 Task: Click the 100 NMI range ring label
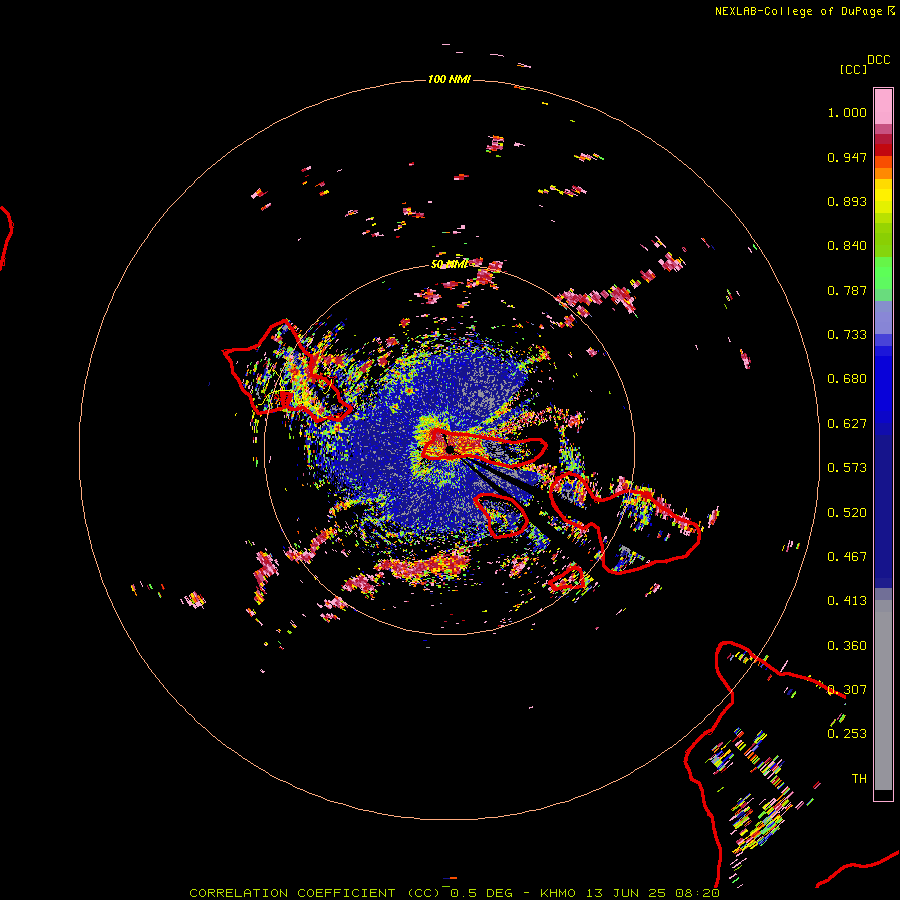tap(449, 79)
